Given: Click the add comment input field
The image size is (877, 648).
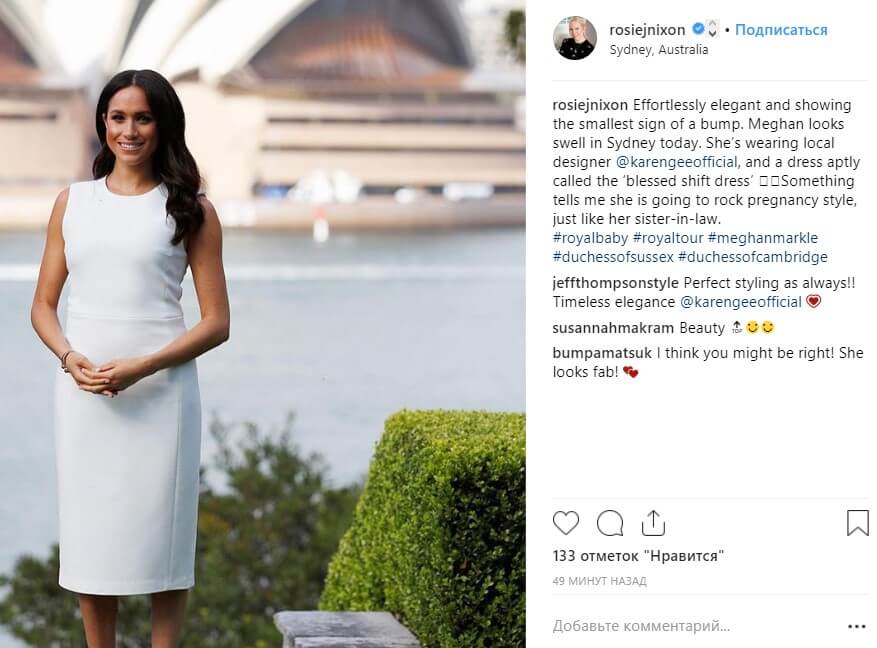Looking at the screenshot, I should tap(696, 627).
